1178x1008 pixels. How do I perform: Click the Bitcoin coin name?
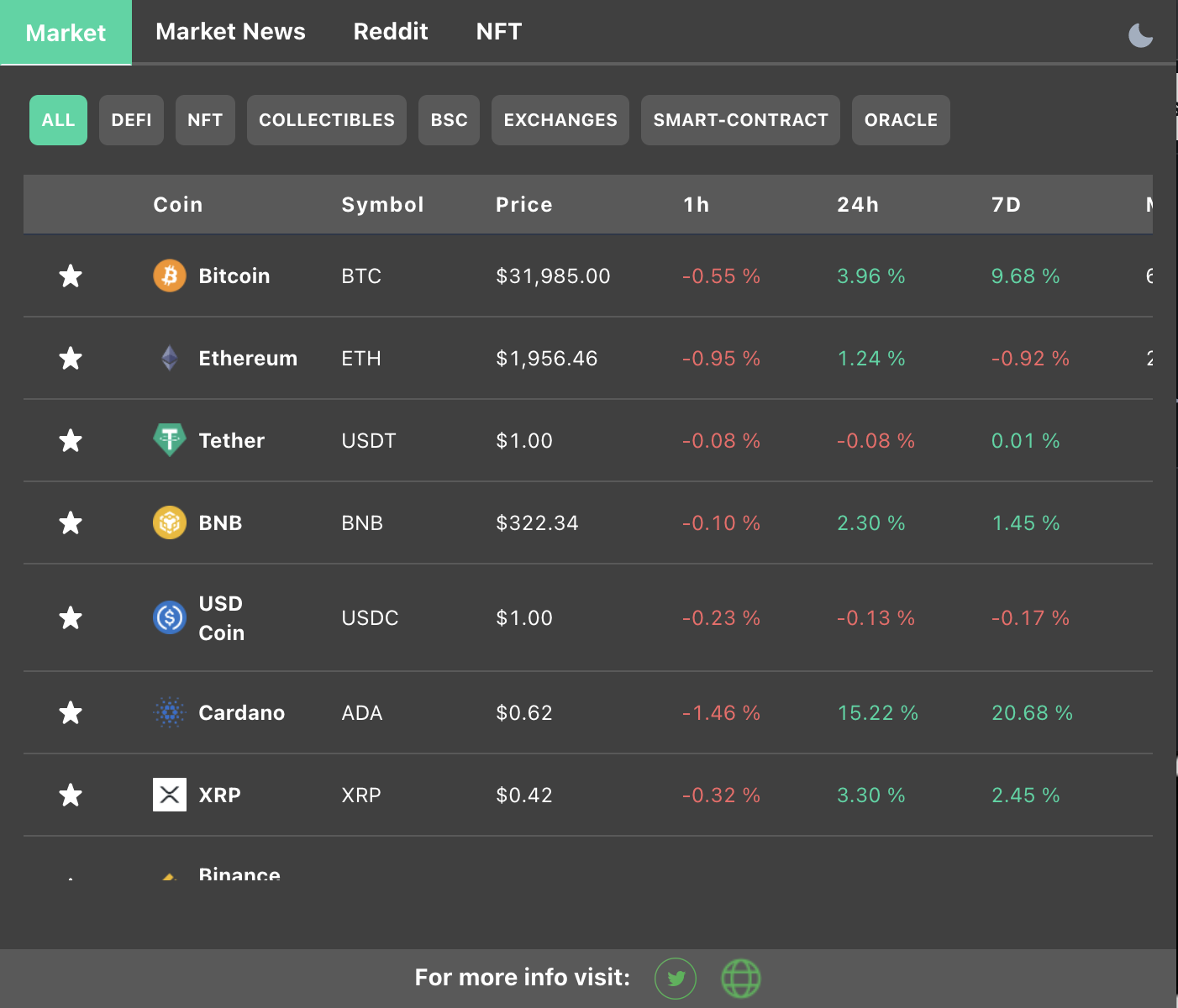coord(234,276)
